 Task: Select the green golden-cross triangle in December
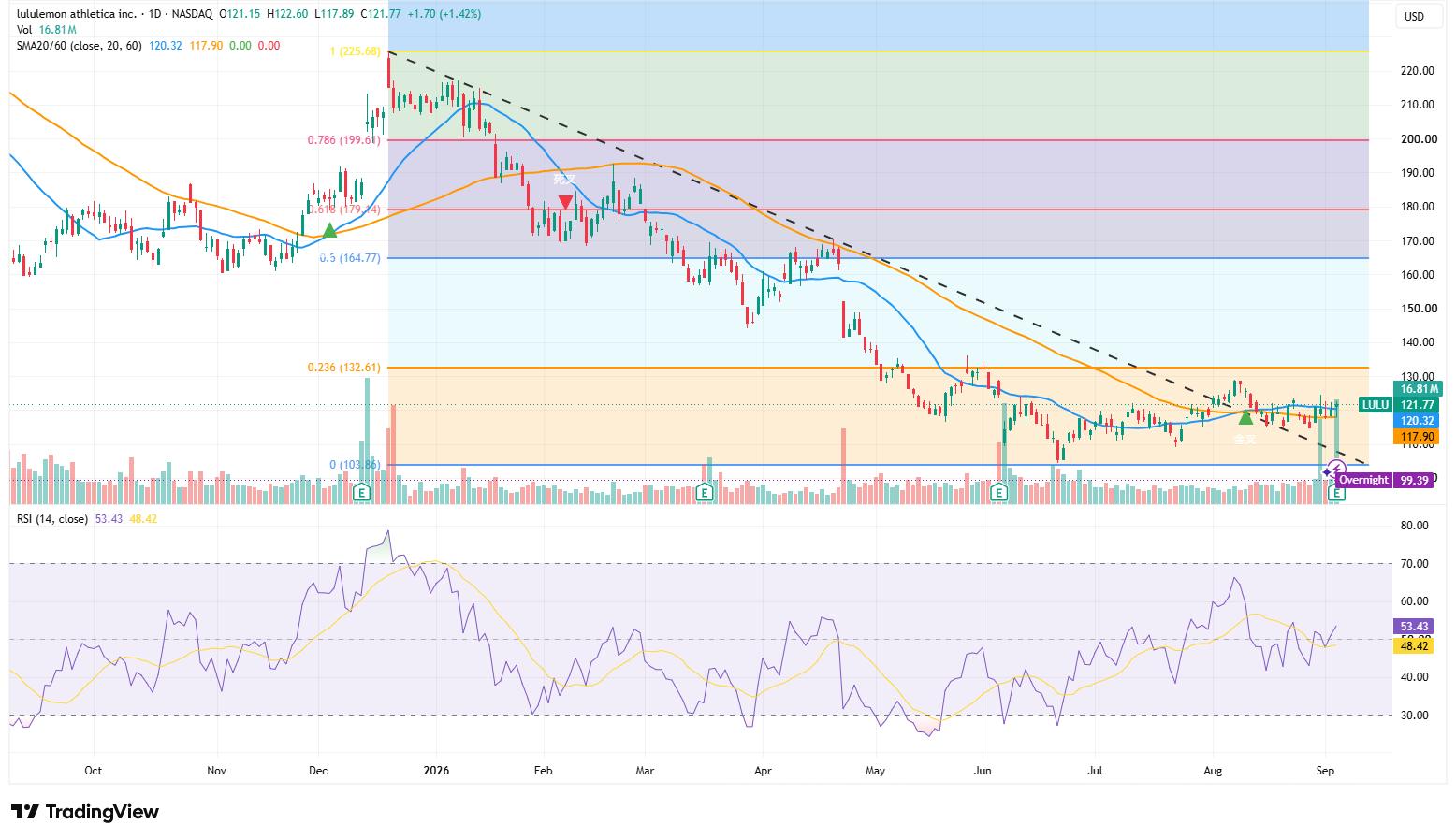click(329, 230)
